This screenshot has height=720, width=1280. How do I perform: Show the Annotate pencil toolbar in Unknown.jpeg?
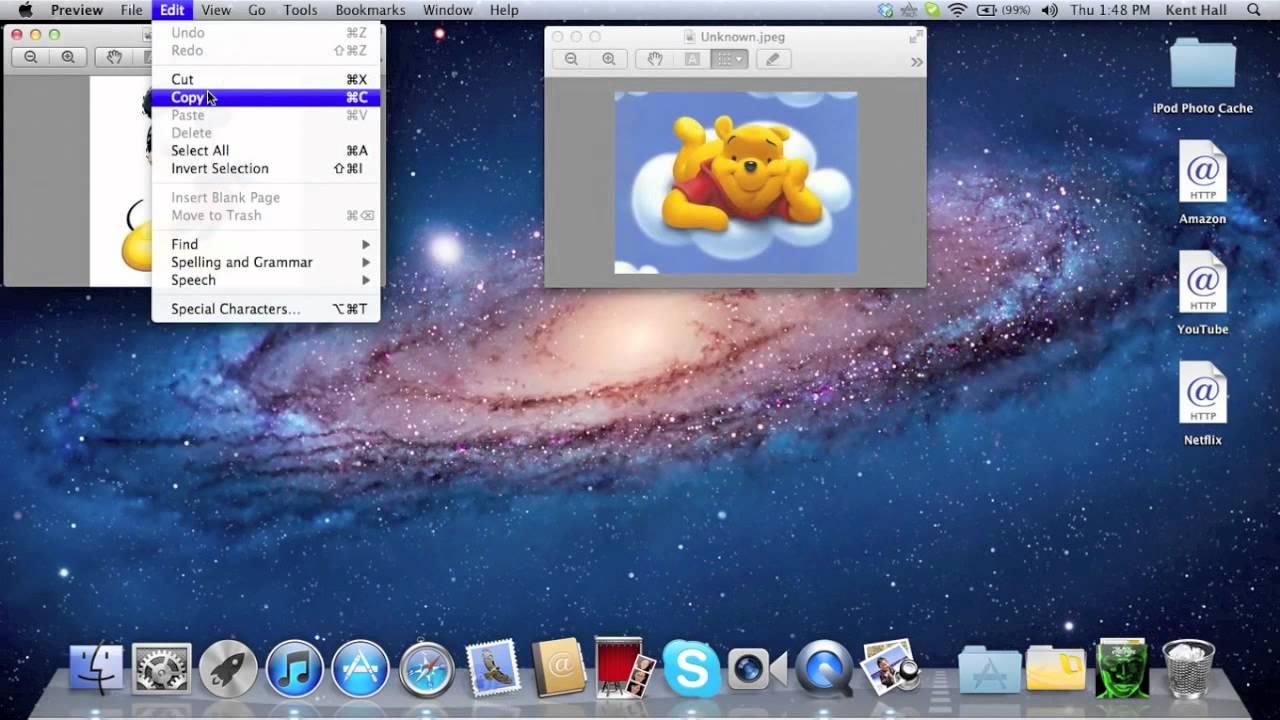(x=772, y=59)
